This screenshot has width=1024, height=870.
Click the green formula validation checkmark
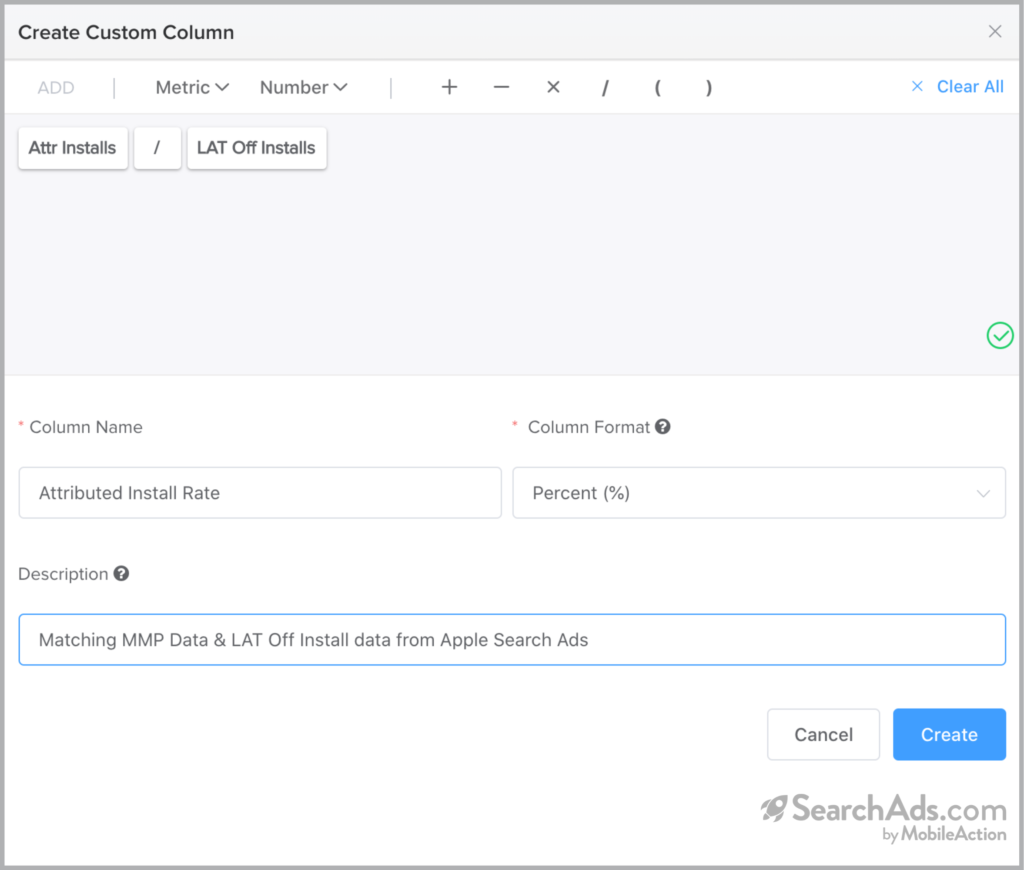pyautogui.click(x=1000, y=335)
